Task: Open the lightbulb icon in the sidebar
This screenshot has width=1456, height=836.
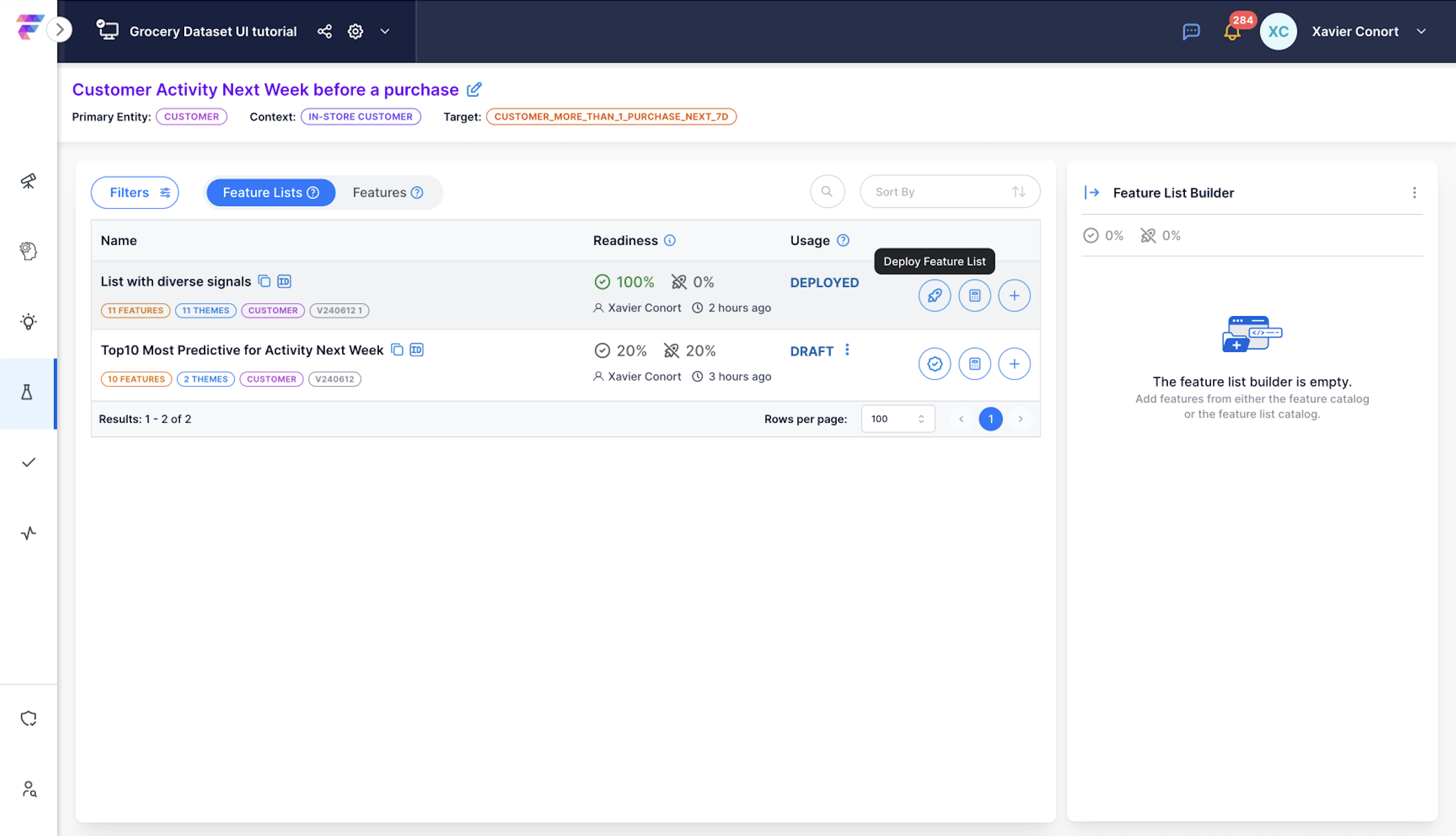Action: point(28,321)
